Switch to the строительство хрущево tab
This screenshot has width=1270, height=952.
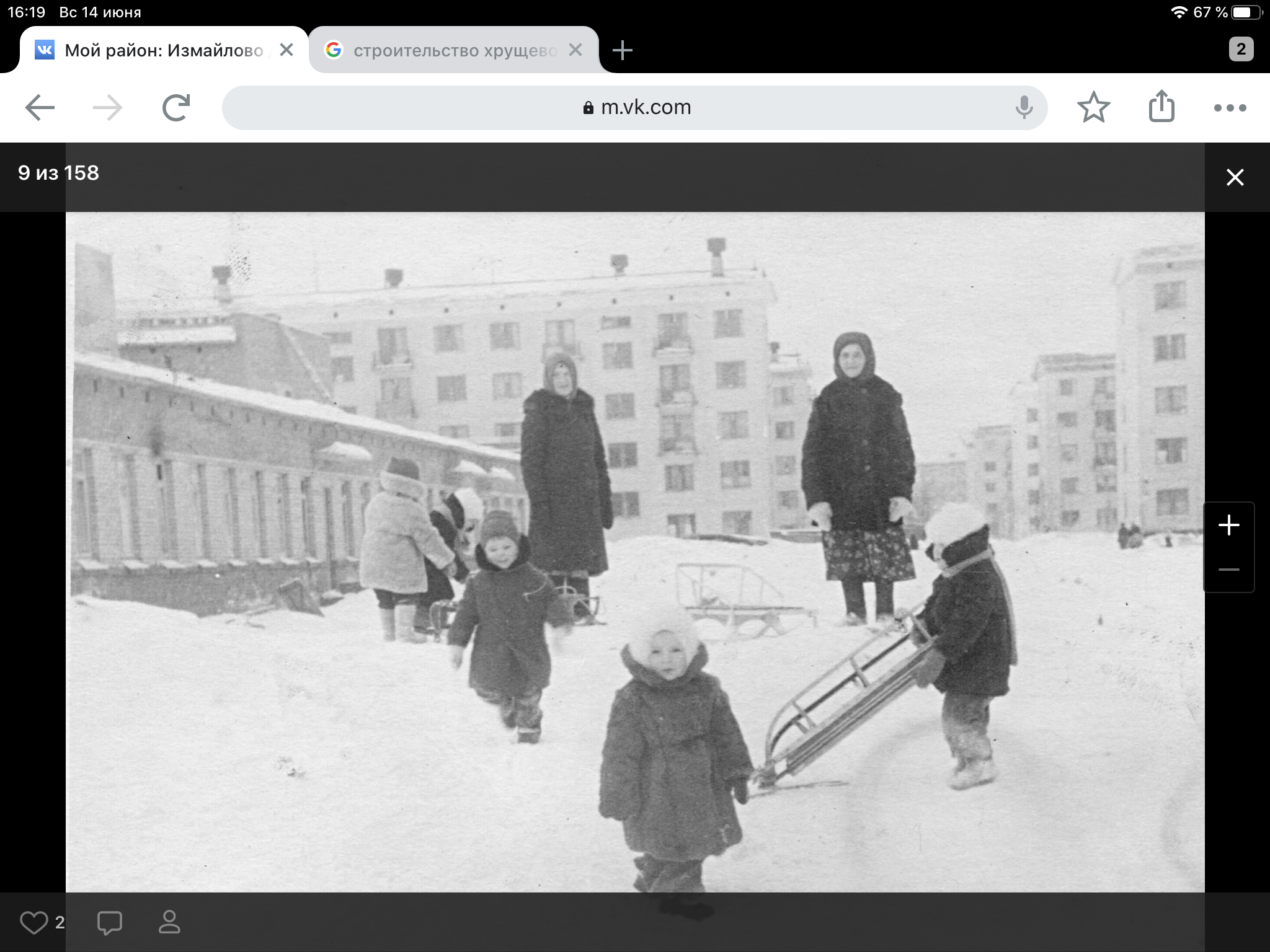455,50
